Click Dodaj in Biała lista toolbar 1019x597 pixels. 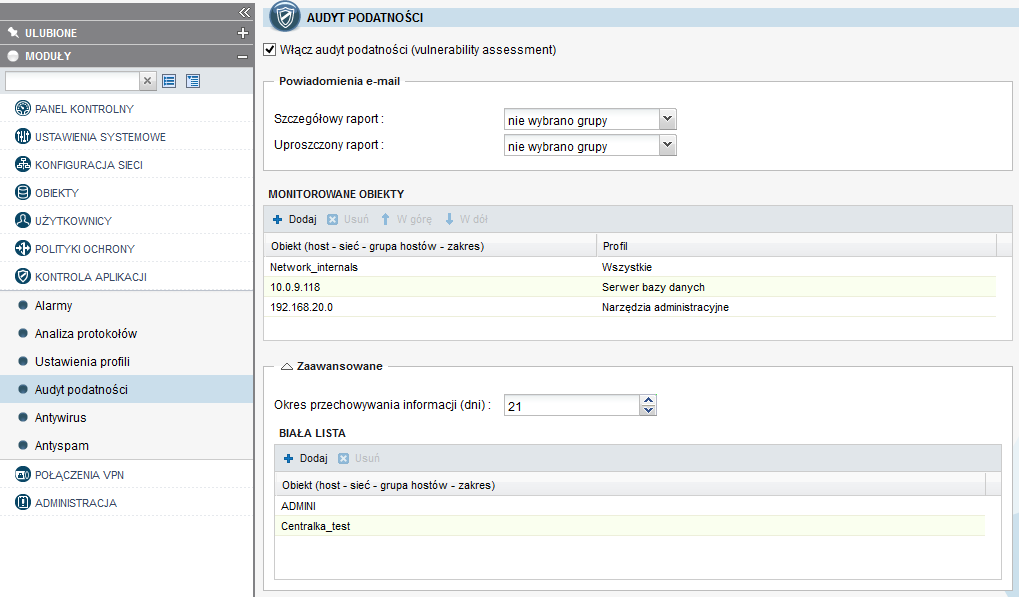(x=305, y=459)
